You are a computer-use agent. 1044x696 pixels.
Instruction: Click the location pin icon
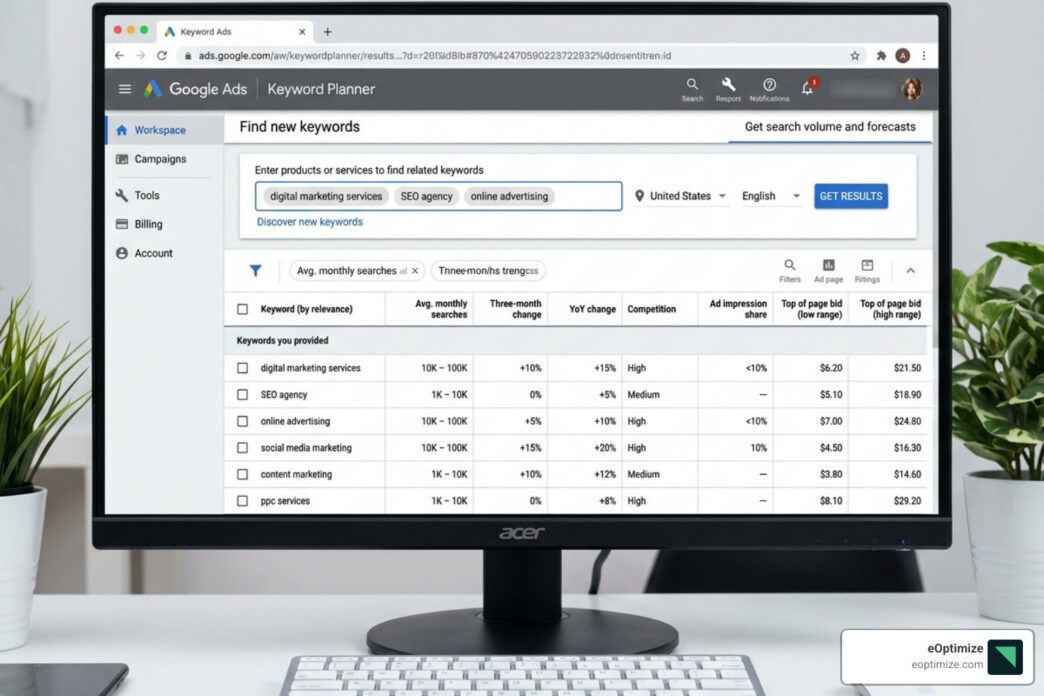pyautogui.click(x=639, y=196)
